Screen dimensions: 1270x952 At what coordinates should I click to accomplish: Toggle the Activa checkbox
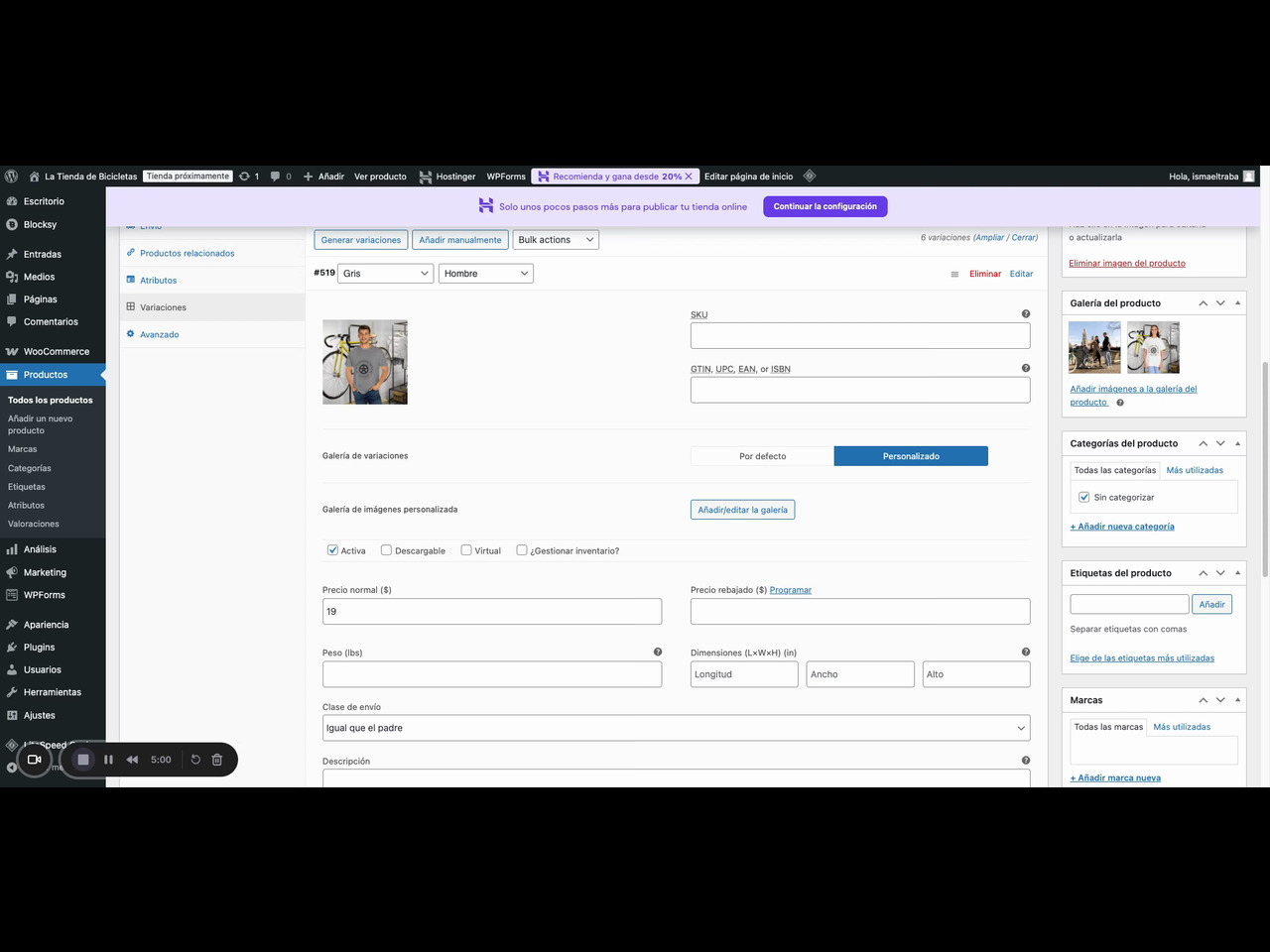tap(332, 550)
